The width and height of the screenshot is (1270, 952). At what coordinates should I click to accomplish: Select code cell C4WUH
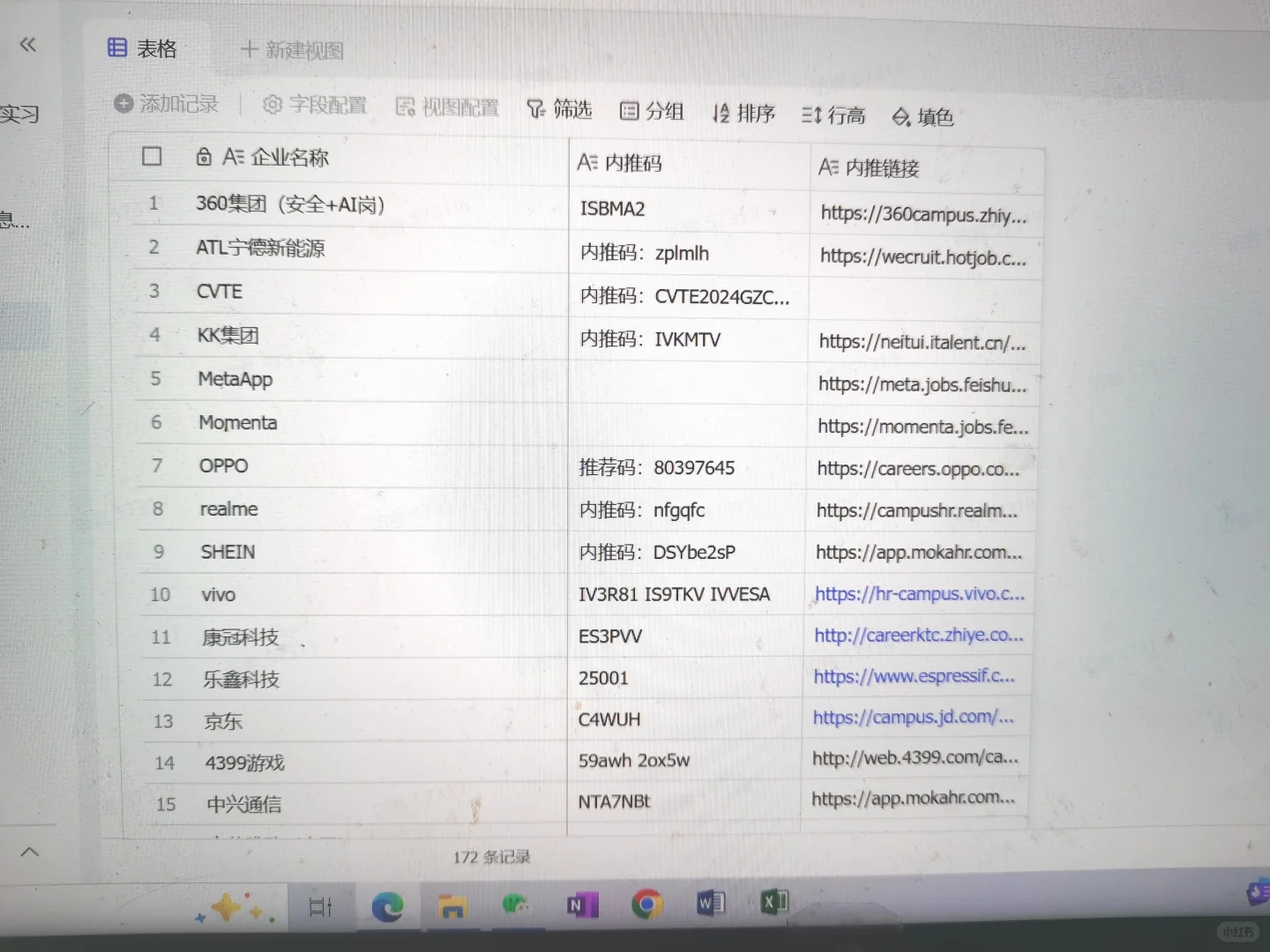tap(609, 719)
